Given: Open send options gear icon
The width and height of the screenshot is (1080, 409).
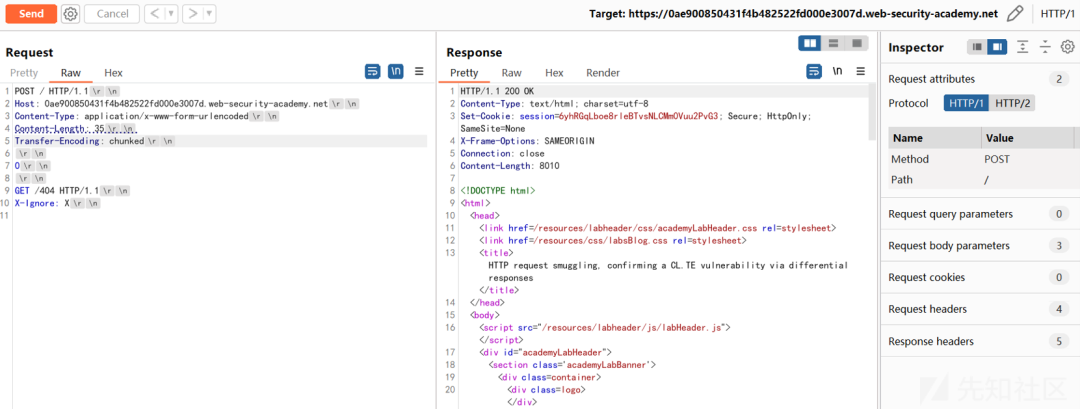Looking at the screenshot, I should pos(70,13).
